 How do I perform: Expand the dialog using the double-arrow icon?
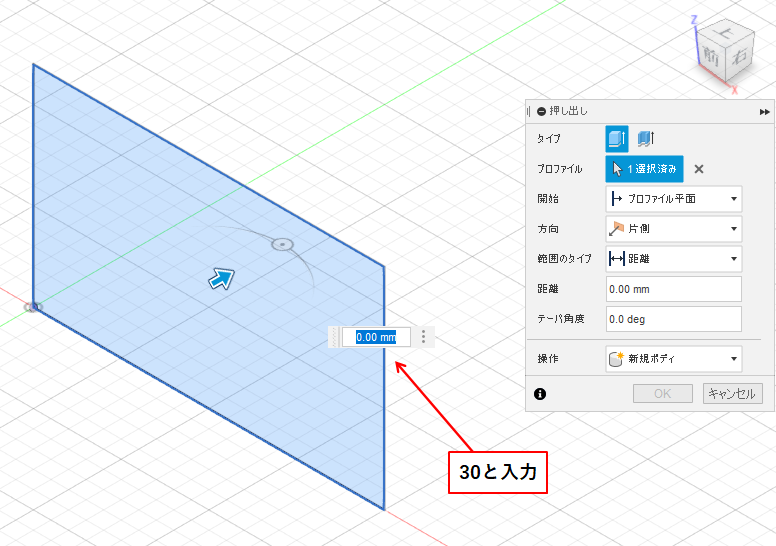click(765, 112)
